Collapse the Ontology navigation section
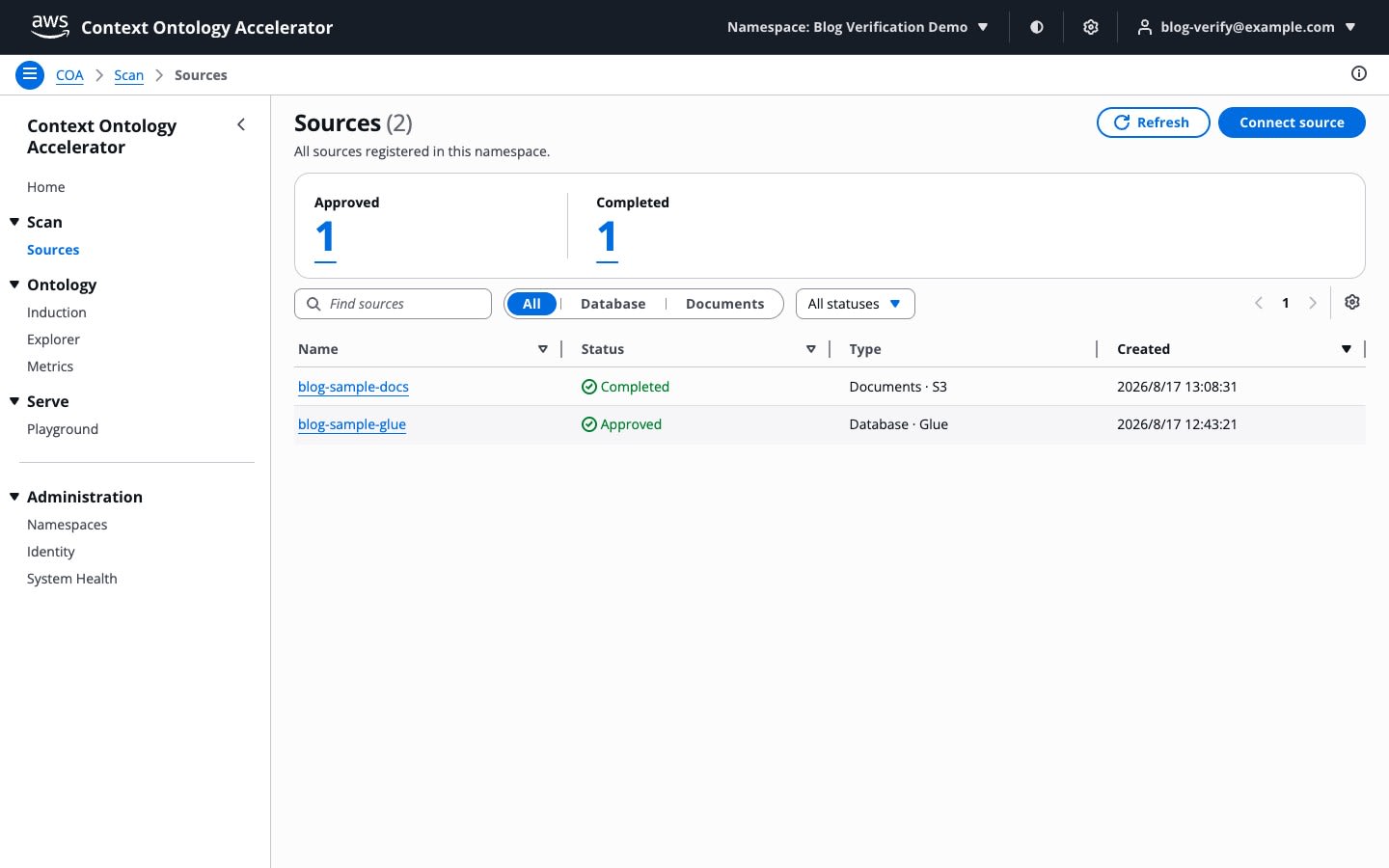 (14, 285)
